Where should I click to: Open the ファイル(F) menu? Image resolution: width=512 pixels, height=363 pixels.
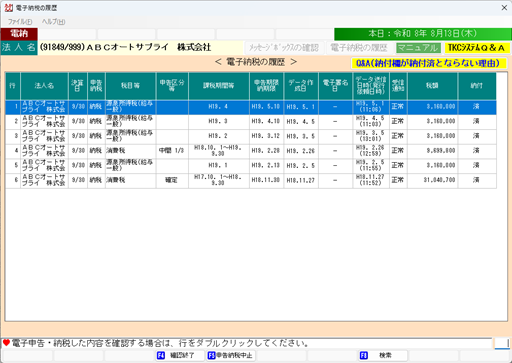click(x=20, y=22)
